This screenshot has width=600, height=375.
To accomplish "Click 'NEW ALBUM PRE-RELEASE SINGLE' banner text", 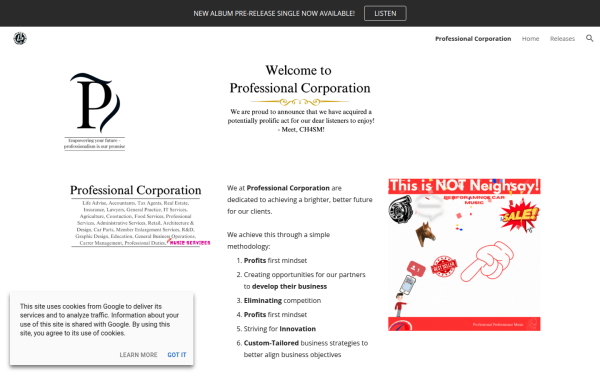I will pyautogui.click(x=274, y=13).
